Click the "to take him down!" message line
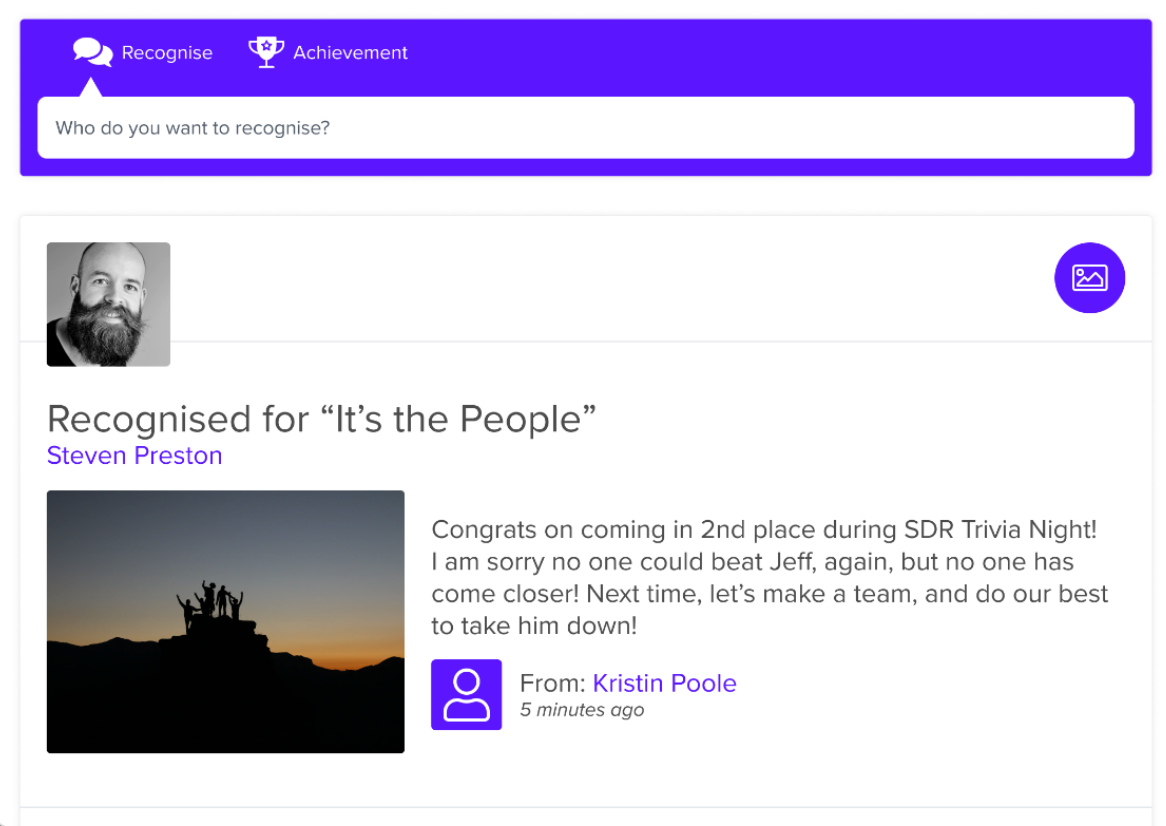This screenshot has width=1166, height=826. 534,626
